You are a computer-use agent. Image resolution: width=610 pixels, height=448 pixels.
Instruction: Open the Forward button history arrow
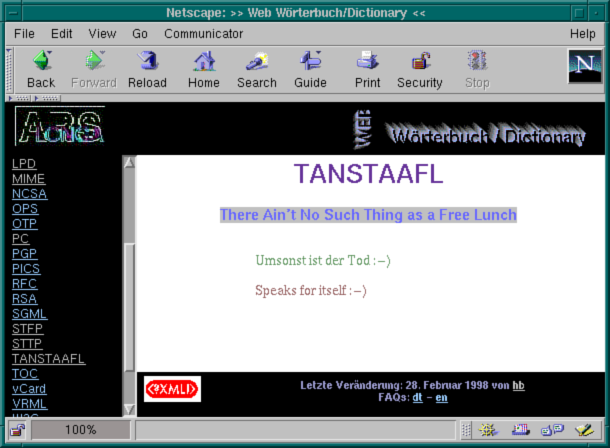point(102,52)
